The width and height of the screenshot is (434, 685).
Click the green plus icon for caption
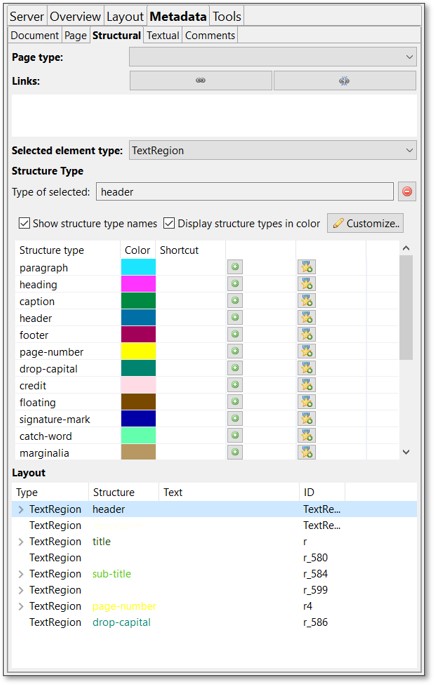click(235, 301)
